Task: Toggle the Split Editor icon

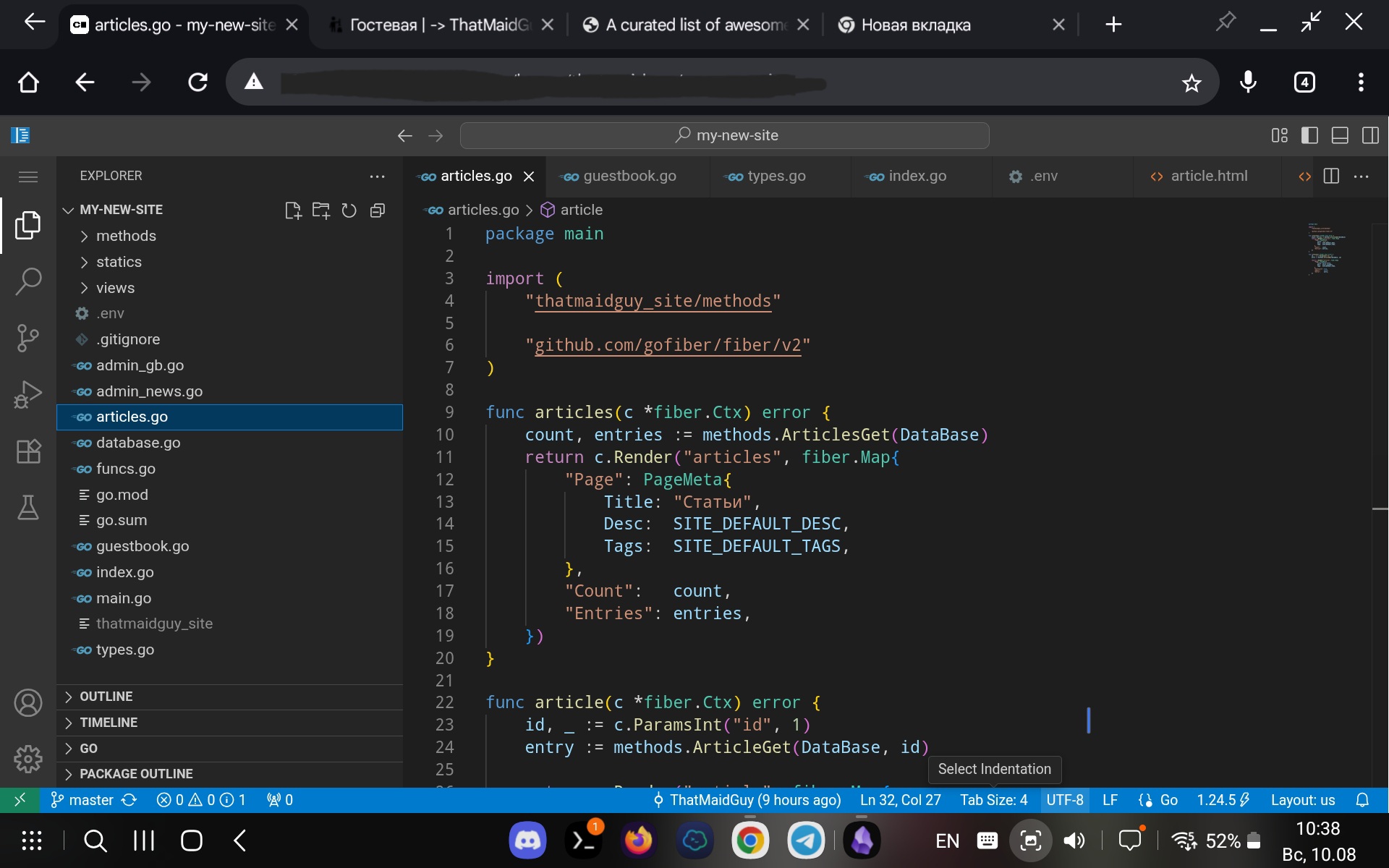Action: 1331,176
